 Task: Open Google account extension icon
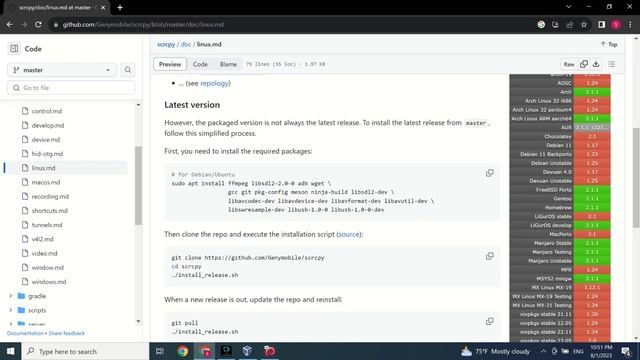541,24
